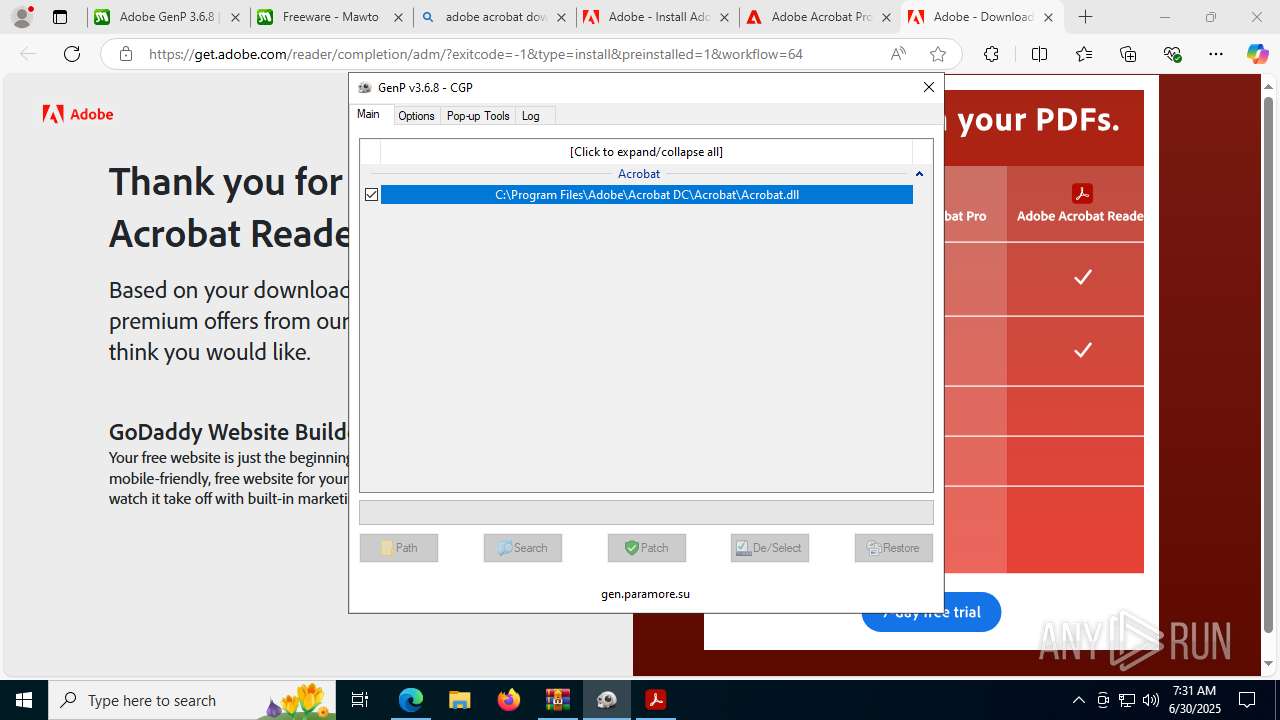Switch to Adobe GenP 3.6.8 browser tab
The height and width of the screenshot is (720, 1280).
[167, 17]
